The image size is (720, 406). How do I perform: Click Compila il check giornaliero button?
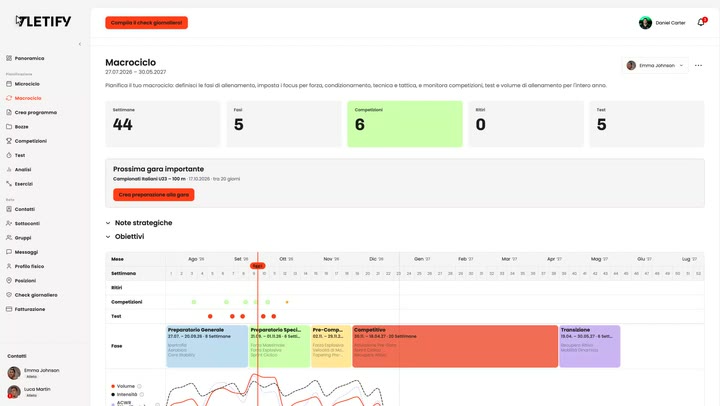(x=146, y=23)
